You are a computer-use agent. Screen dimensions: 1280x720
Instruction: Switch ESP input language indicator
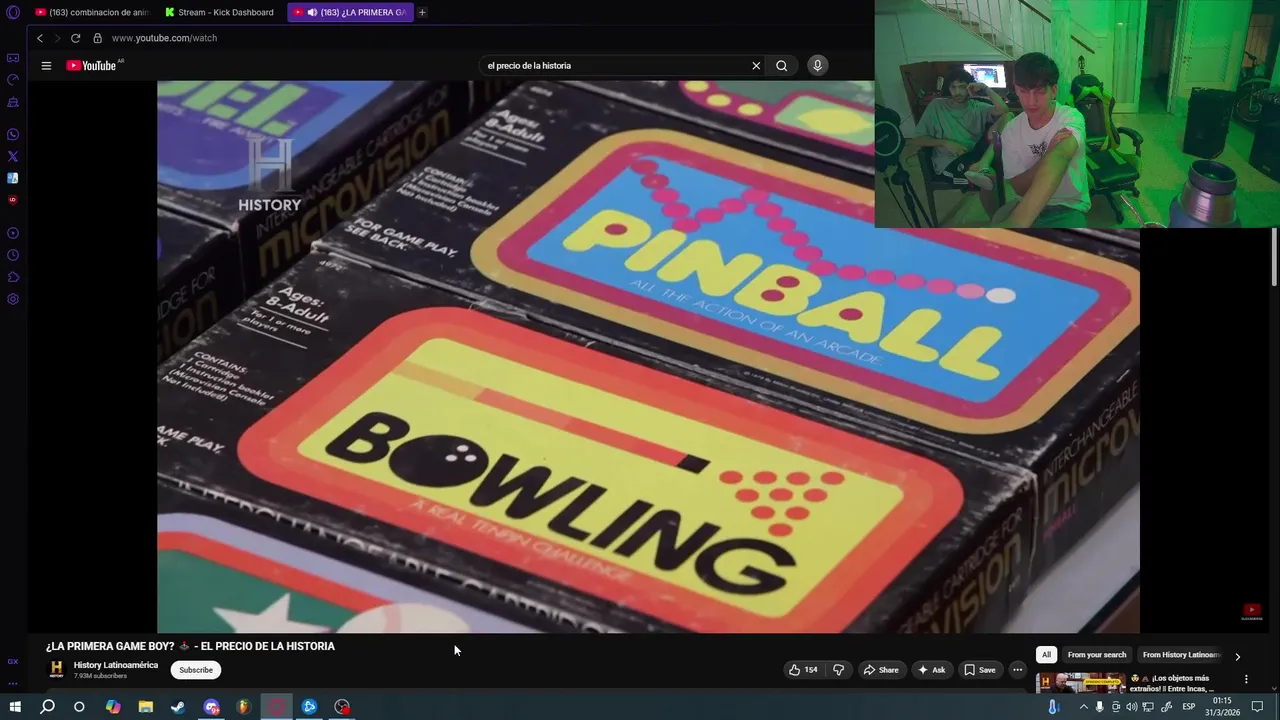point(1189,707)
